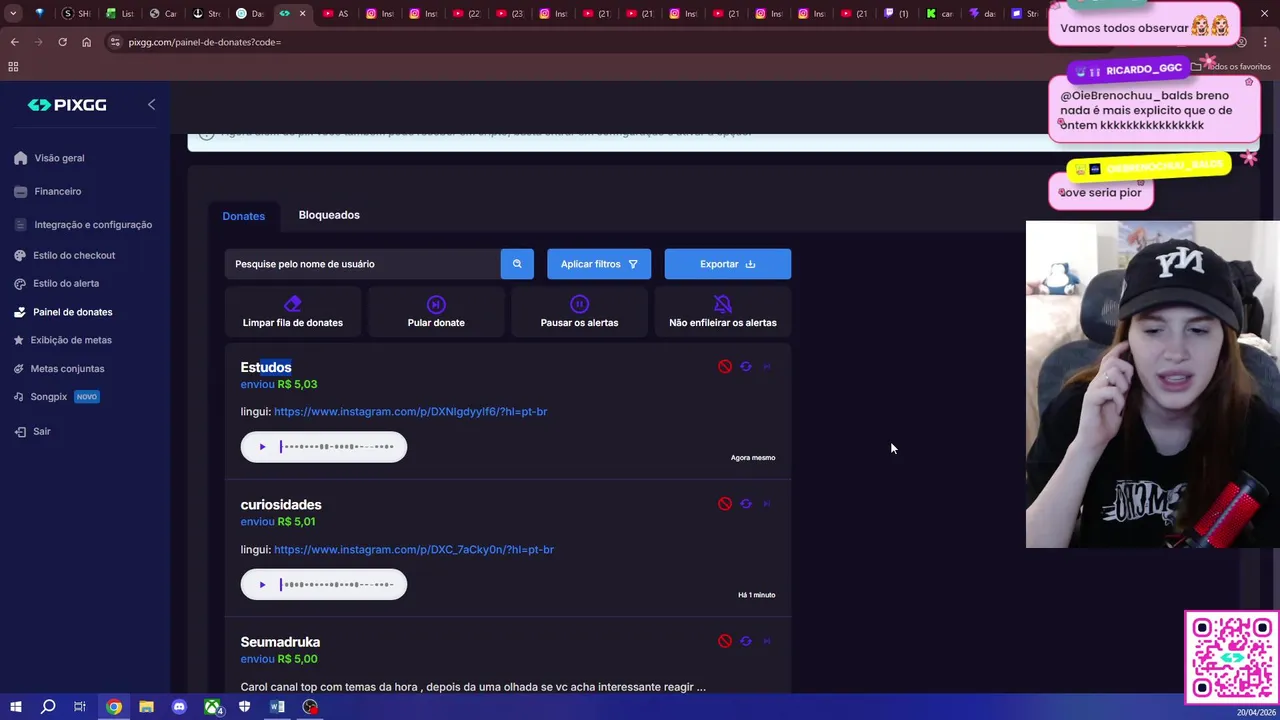The width and height of the screenshot is (1280, 720).
Task: Open Windows taskbar search
Action: pos(48,707)
